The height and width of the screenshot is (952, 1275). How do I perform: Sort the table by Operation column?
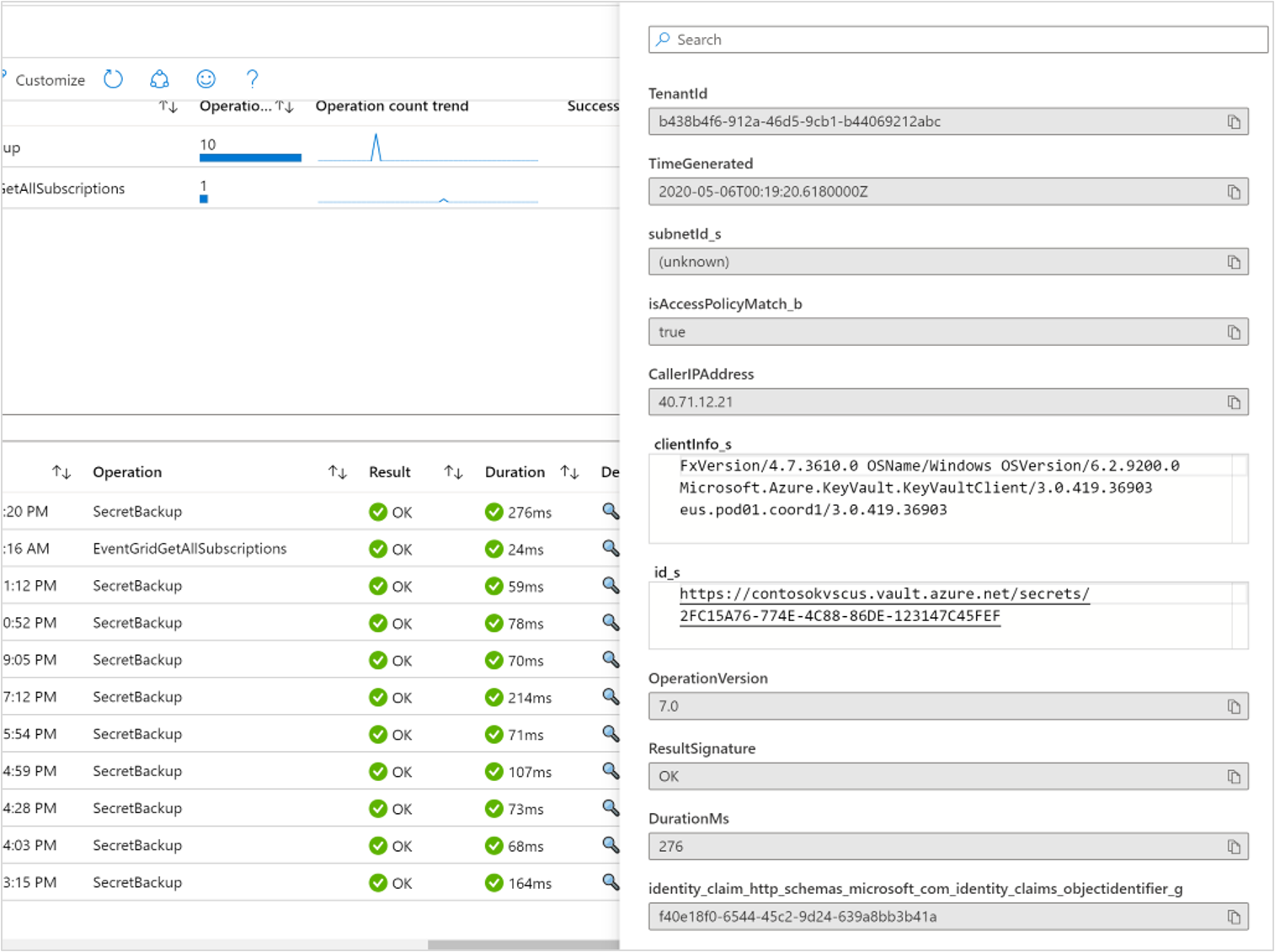pos(337,471)
